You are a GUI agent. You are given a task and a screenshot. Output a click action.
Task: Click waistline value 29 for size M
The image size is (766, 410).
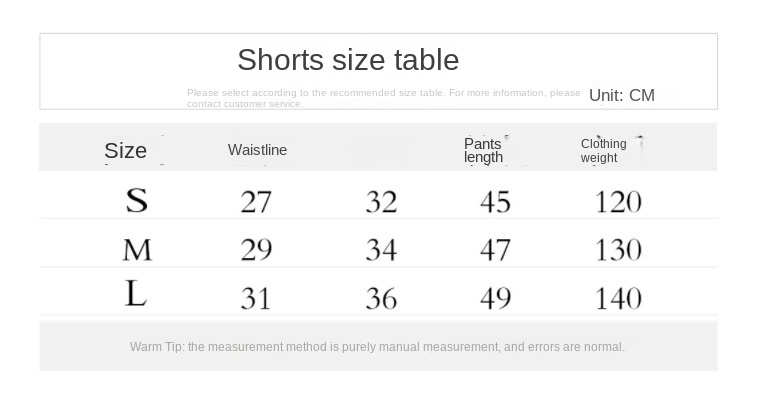tap(256, 250)
